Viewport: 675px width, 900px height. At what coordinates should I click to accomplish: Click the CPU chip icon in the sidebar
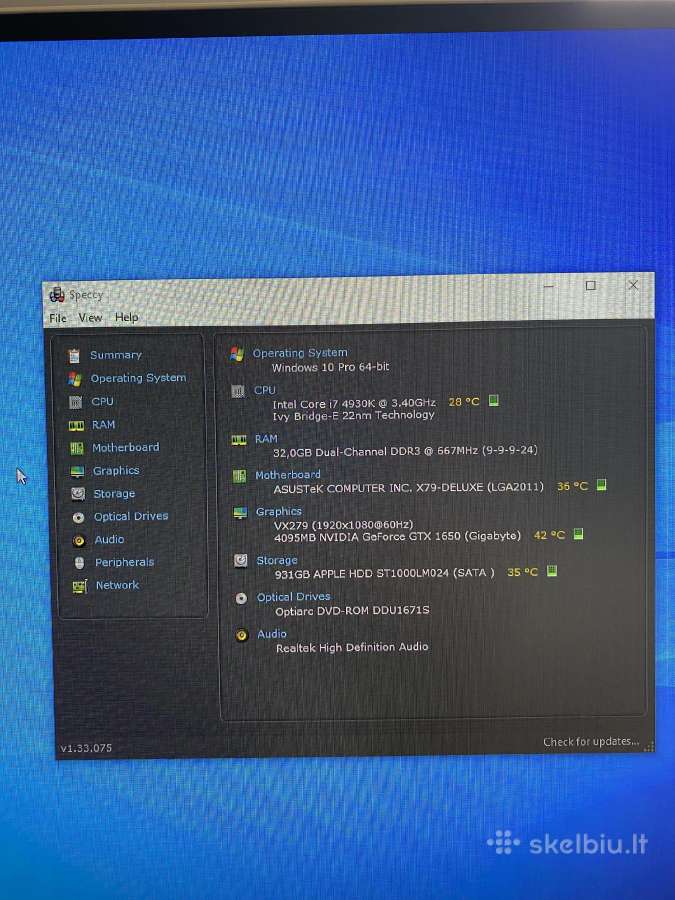coord(75,402)
